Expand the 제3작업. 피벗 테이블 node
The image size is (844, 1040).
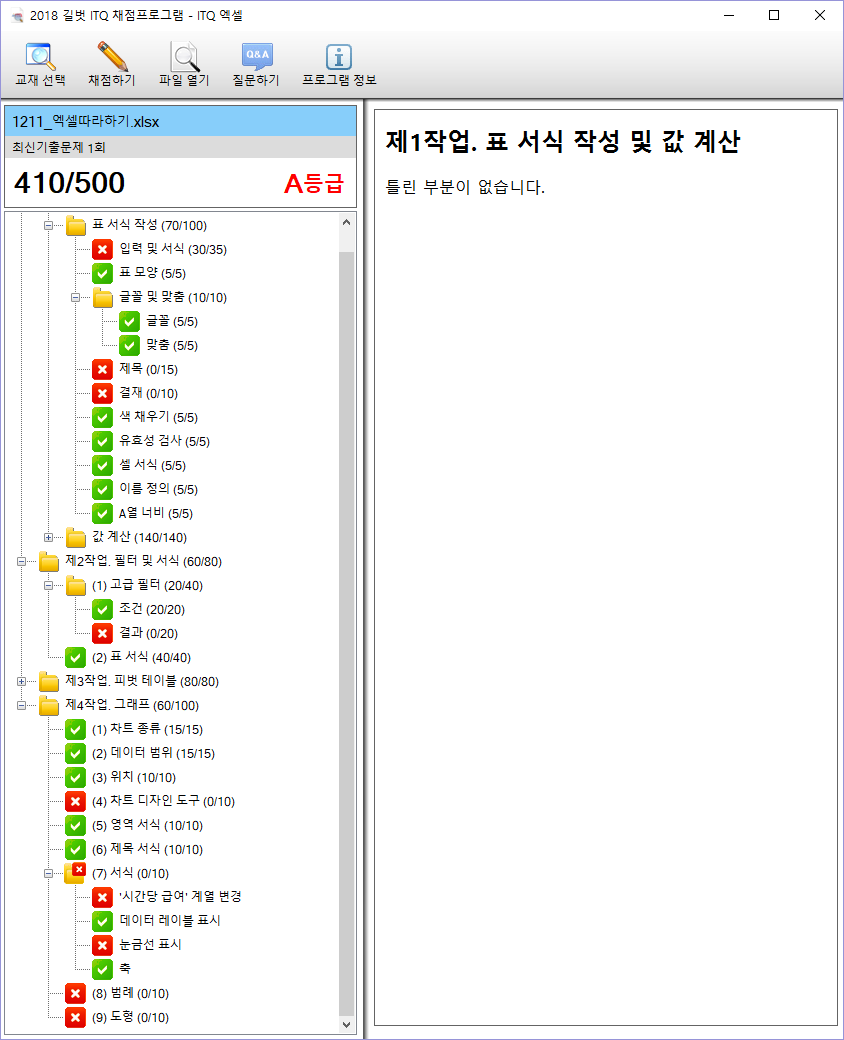(21, 681)
